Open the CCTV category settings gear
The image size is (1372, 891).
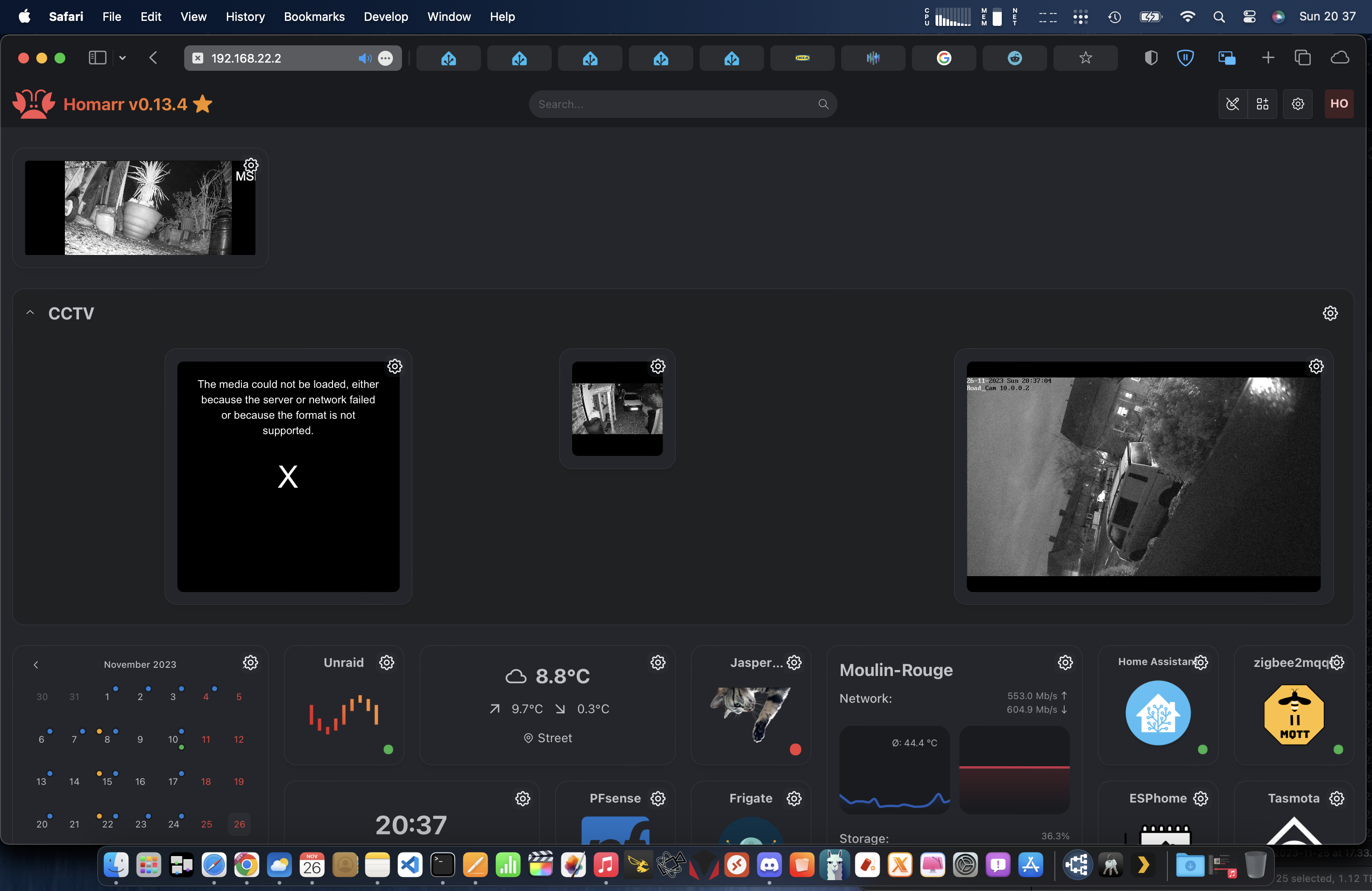pyautogui.click(x=1330, y=313)
